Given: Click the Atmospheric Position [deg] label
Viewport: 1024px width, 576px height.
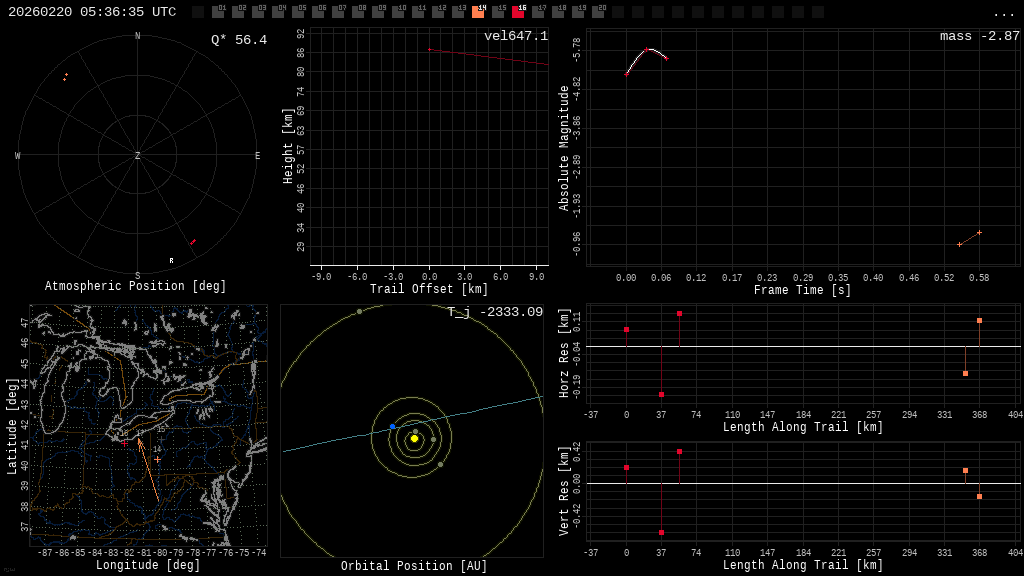Looking at the screenshot, I should 135,286.
